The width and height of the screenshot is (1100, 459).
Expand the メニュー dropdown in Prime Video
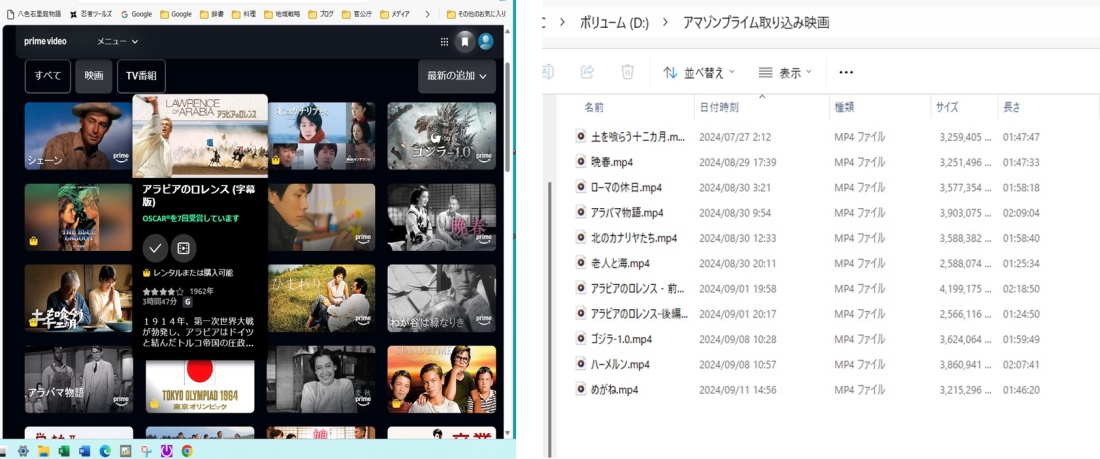click(x=117, y=42)
